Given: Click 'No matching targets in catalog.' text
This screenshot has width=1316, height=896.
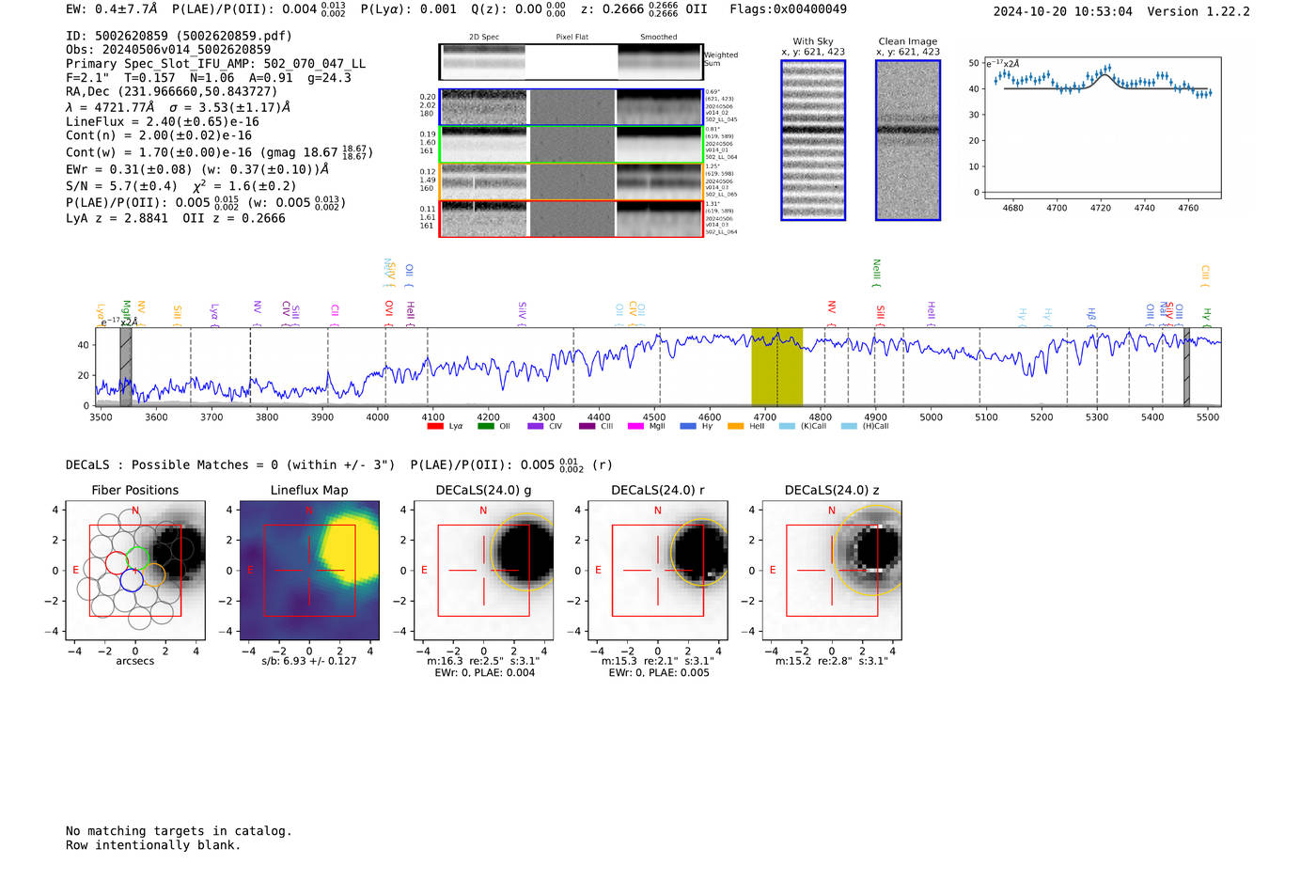Looking at the screenshot, I should click(x=179, y=831).
